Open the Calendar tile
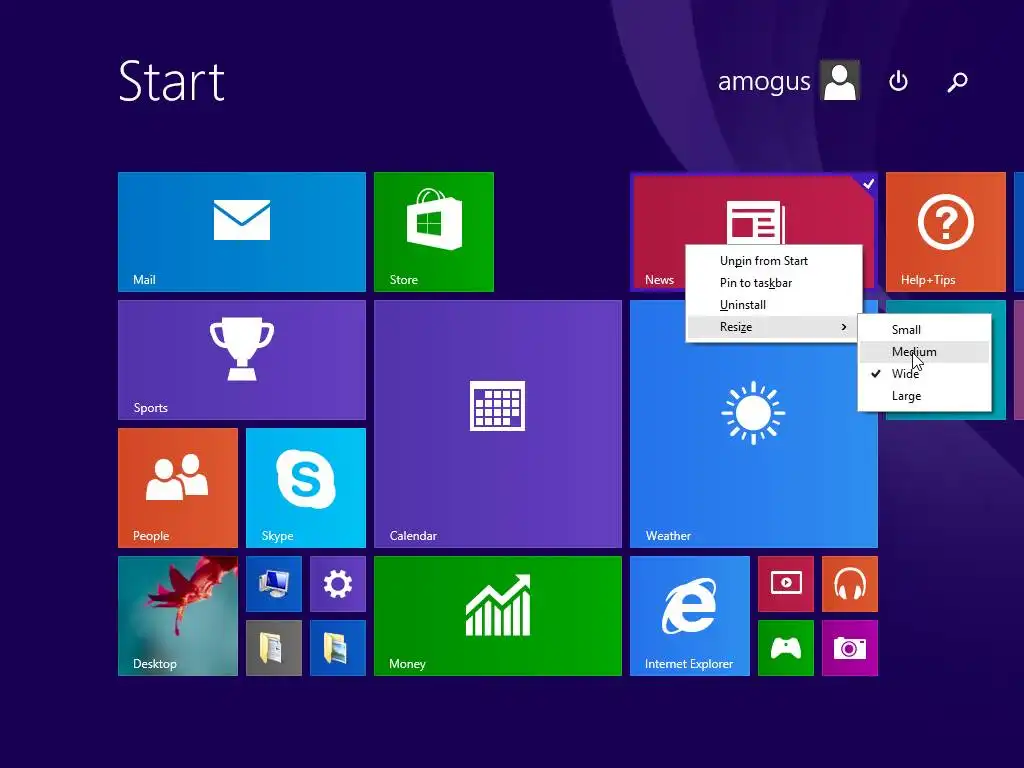Viewport: 1024px width, 768px height. [x=498, y=424]
